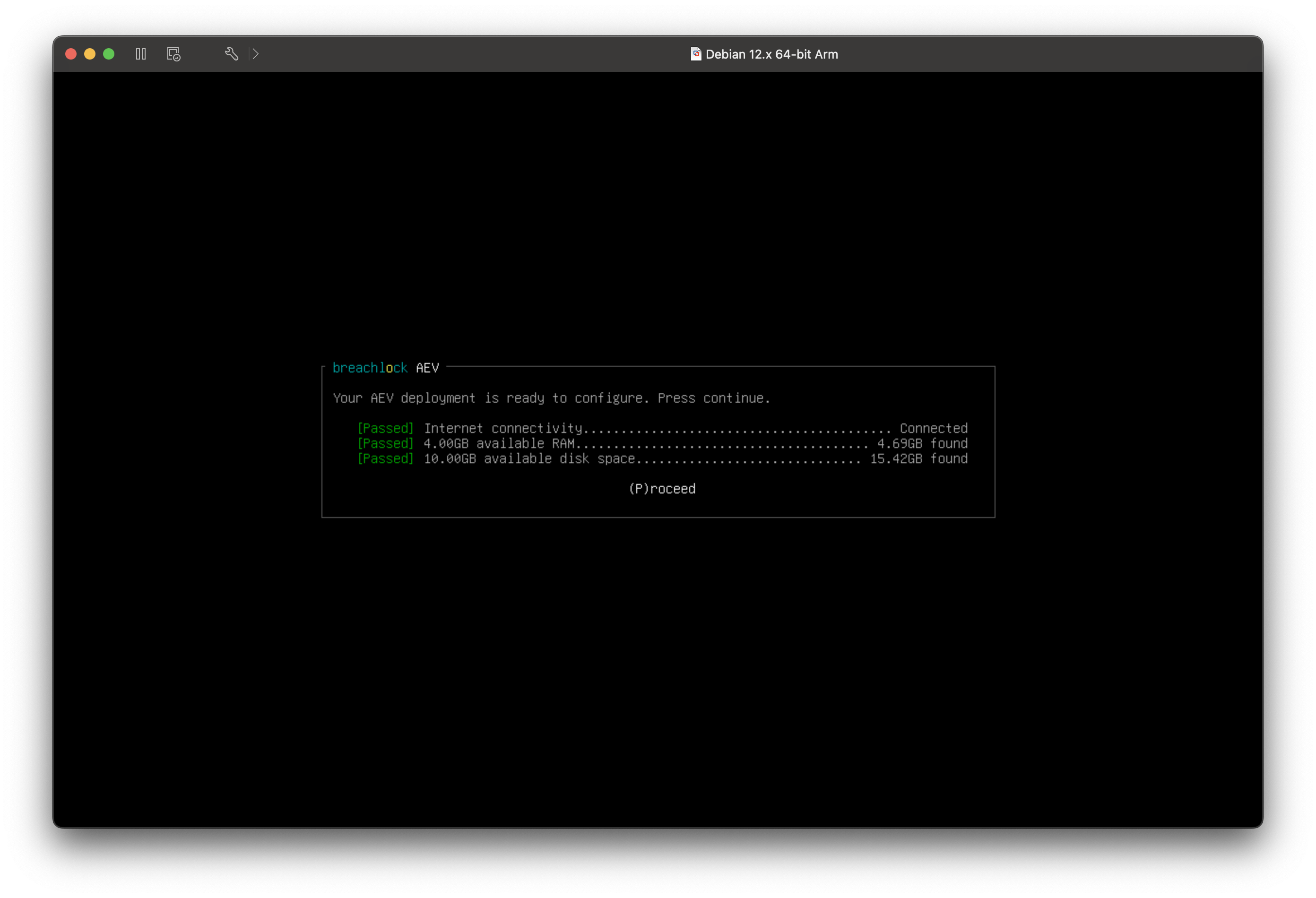The width and height of the screenshot is (1316, 898).
Task: Click the 10.00GB available disk space line
Action: click(662, 458)
